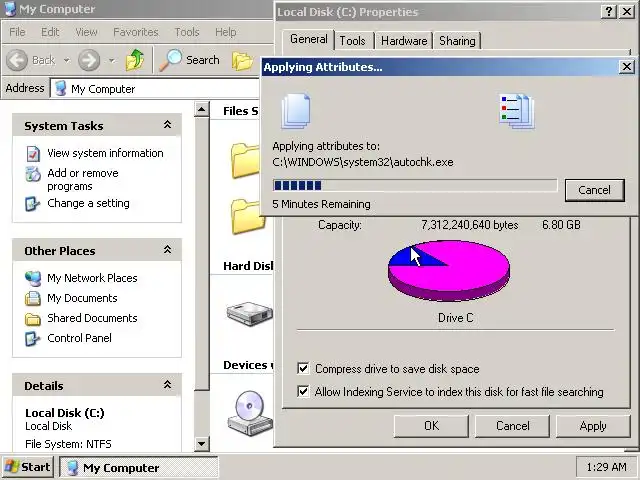Image resolution: width=640 pixels, height=480 pixels.
Task: Click My Documents folder icon
Action: click(x=33, y=299)
